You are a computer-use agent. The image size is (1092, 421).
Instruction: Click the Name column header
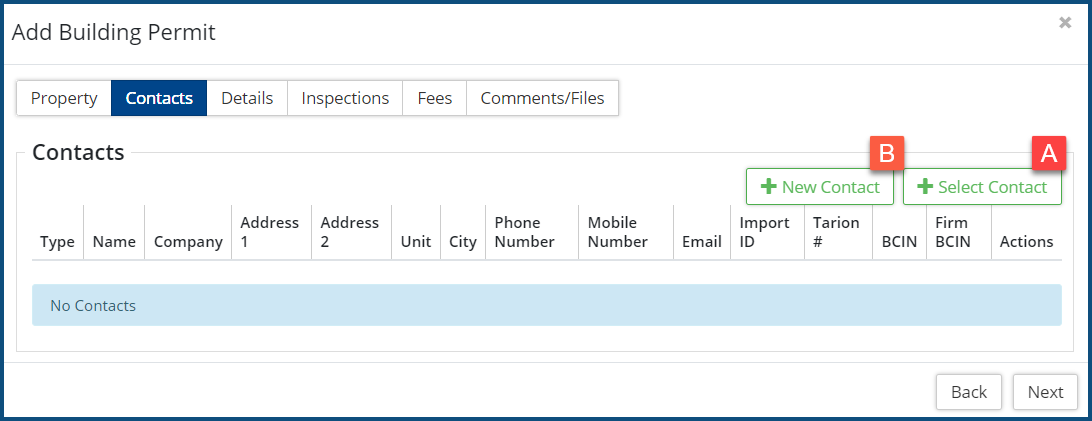(114, 242)
